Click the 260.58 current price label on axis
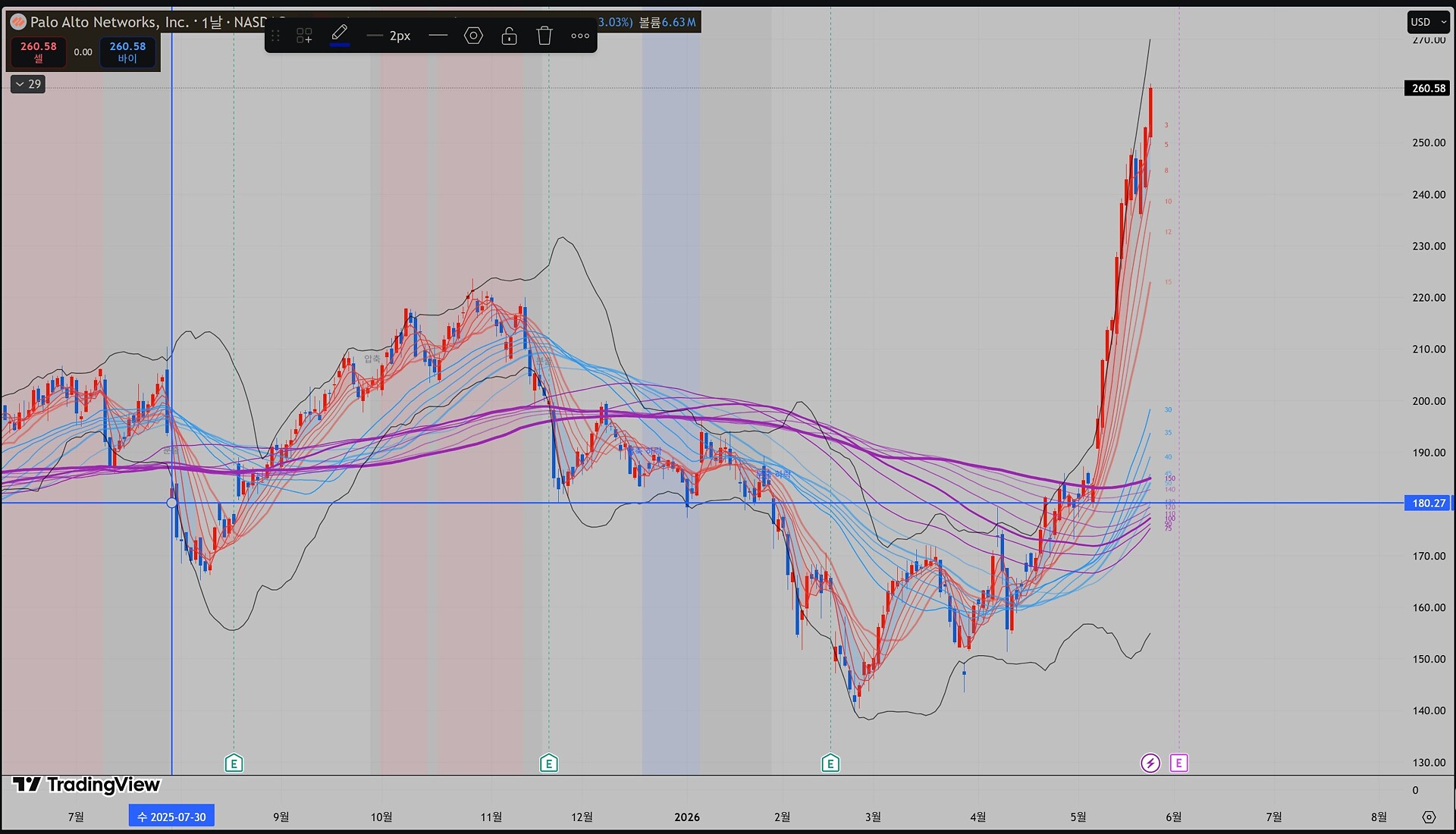The height and width of the screenshot is (834, 1456). [x=1429, y=88]
